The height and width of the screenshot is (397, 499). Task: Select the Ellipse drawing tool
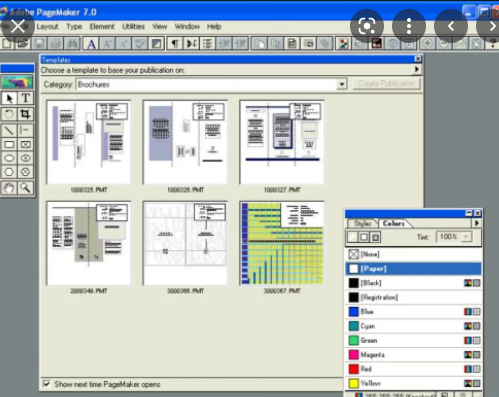(x=9, y=158)
